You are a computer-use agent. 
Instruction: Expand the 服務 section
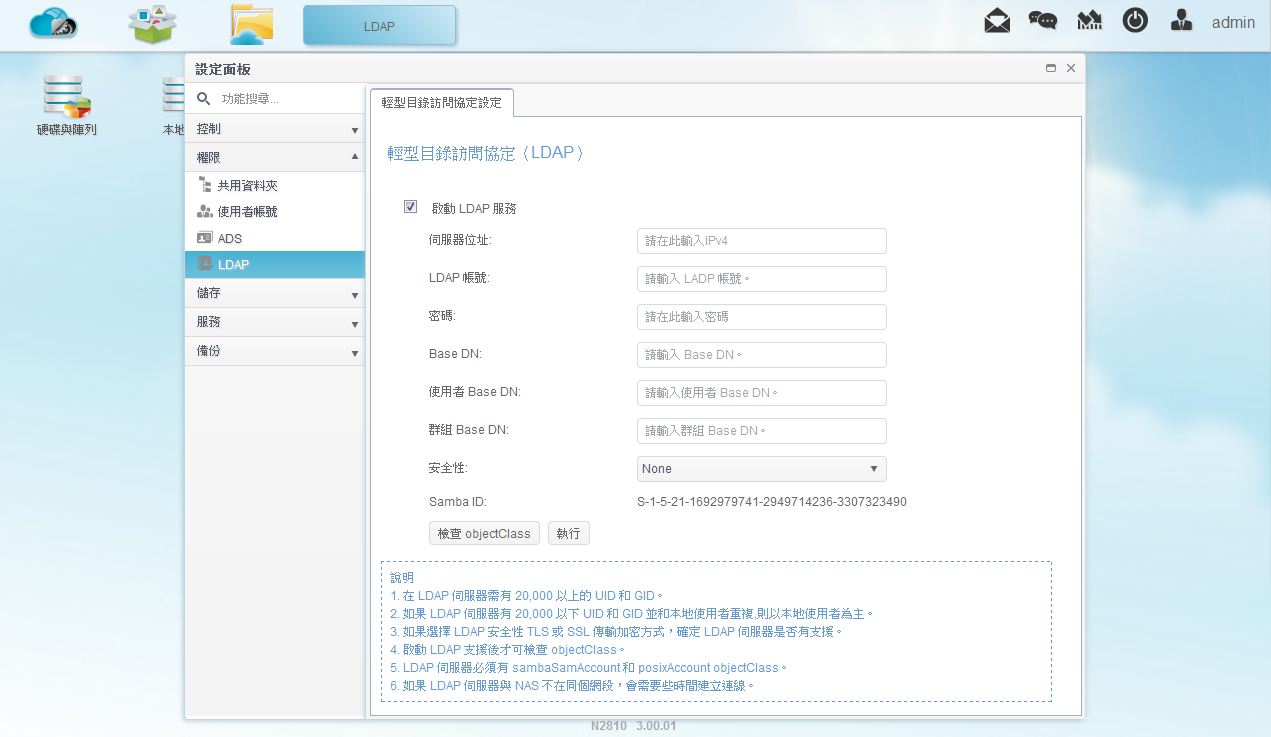point(275,323)
